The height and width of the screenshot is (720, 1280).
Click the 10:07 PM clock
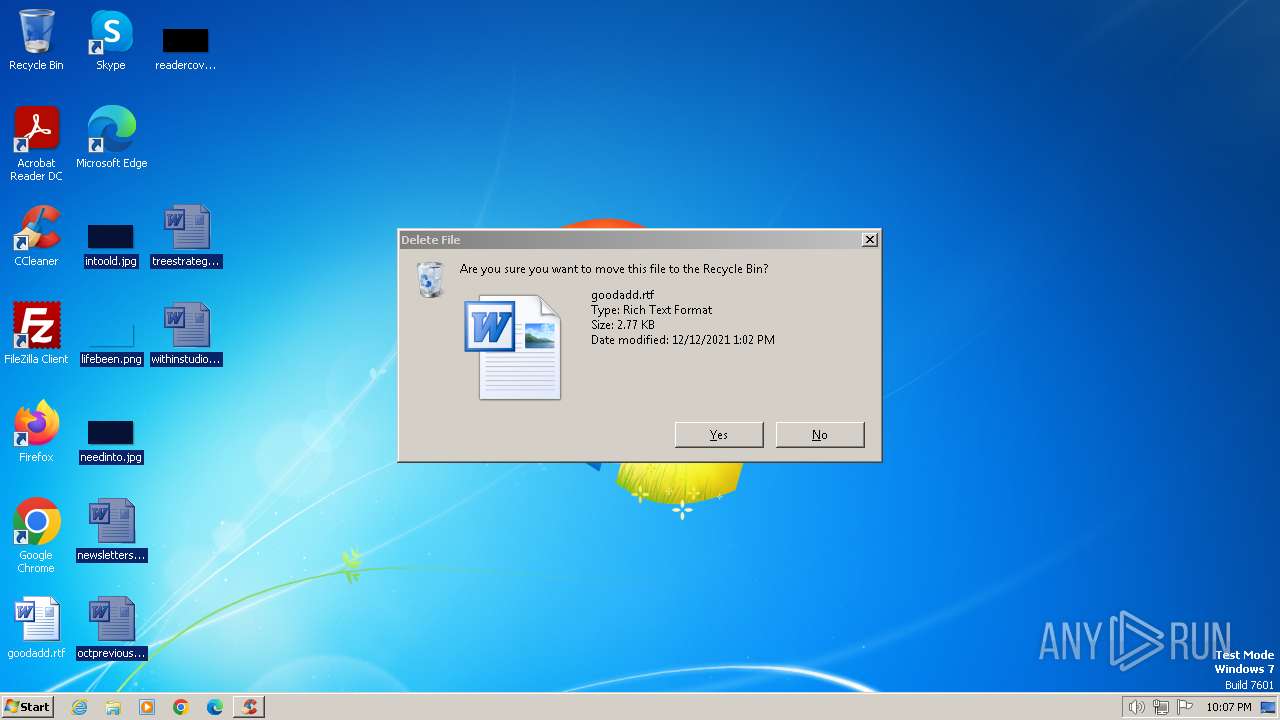tap(1229, 707)
